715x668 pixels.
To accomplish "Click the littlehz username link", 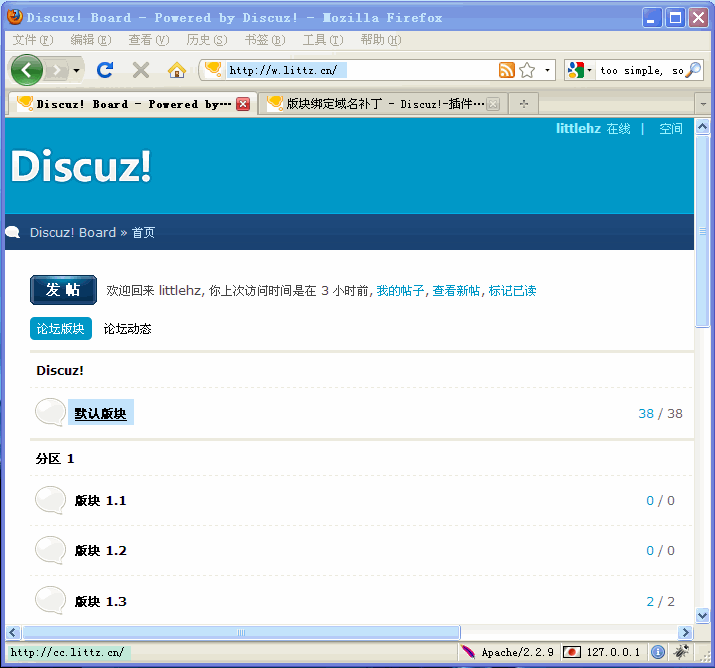I will (x=578, y=129).
